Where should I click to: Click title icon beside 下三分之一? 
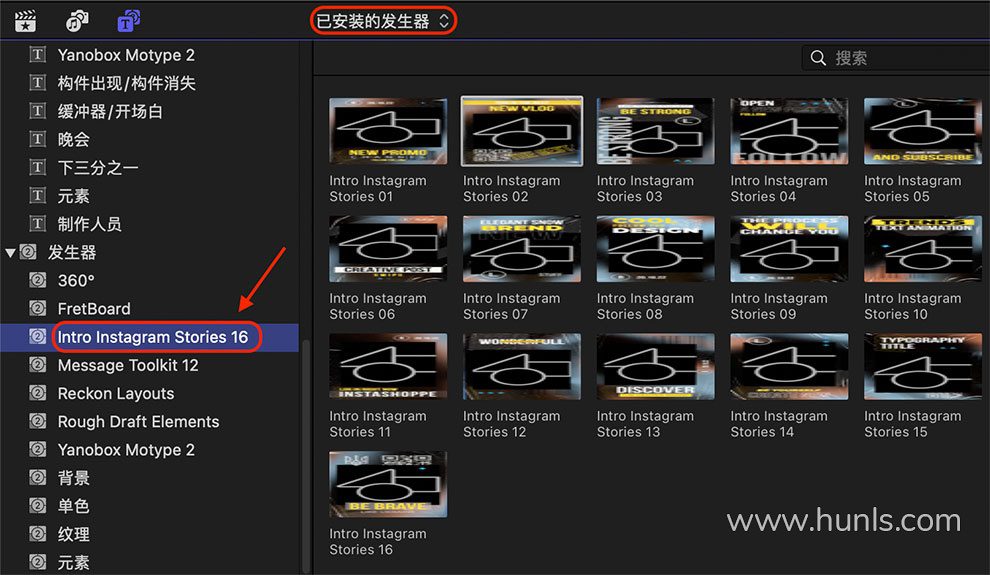tap(38, 167)
